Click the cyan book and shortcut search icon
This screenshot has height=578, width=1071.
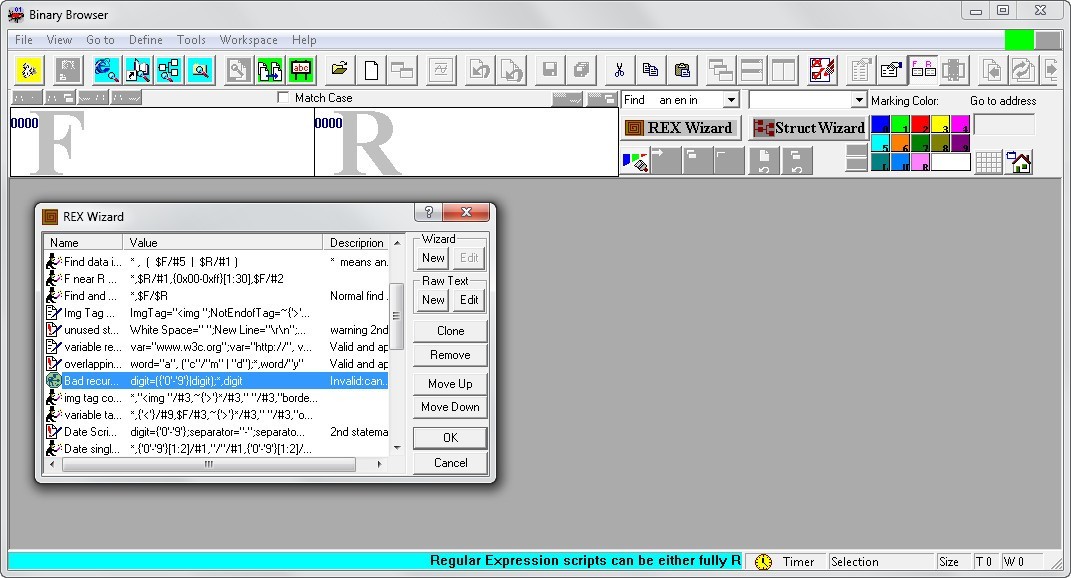(x=137, y=70)
